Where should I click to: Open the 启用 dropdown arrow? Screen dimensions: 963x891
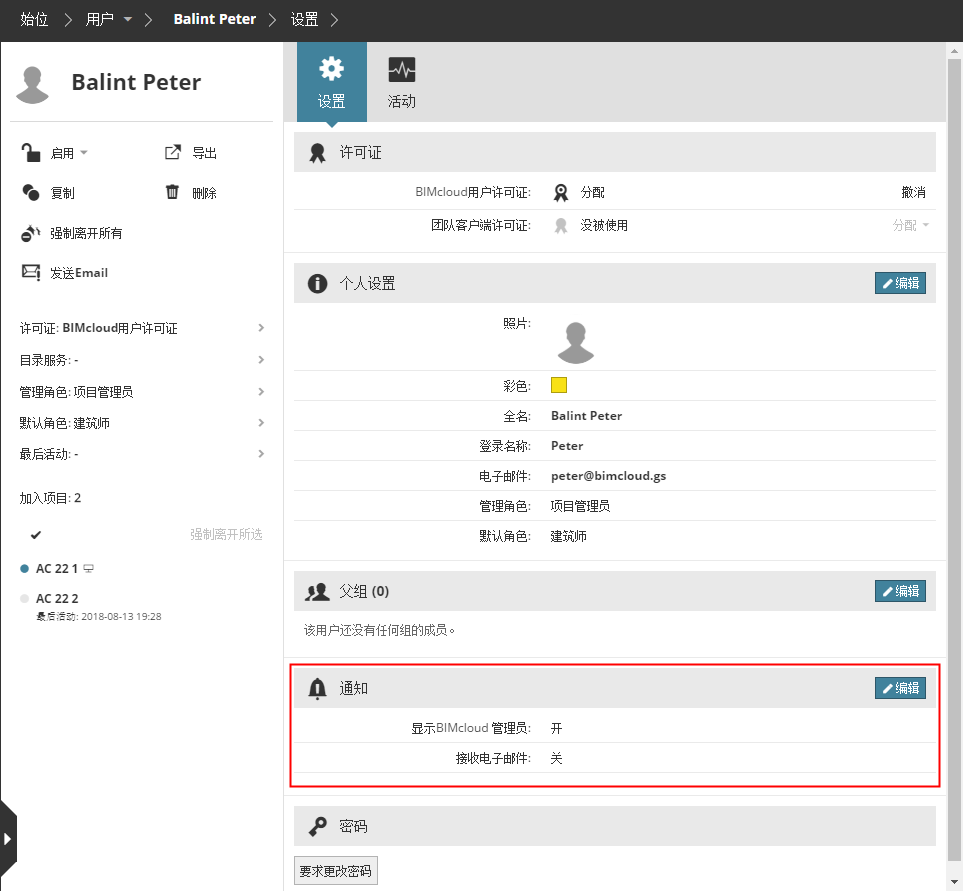point(84,152)
